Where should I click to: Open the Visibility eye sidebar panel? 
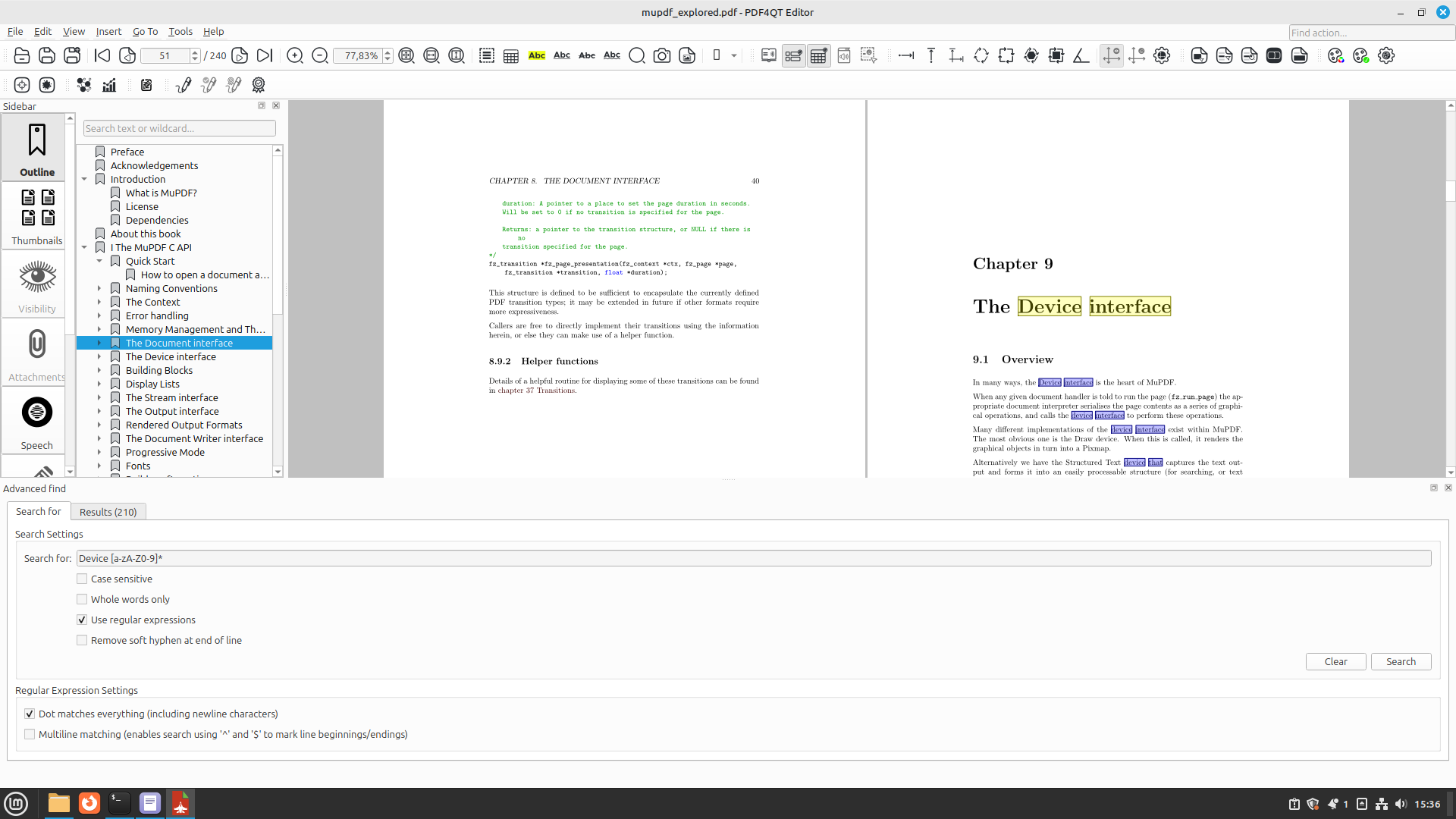(x=37, y=284)
